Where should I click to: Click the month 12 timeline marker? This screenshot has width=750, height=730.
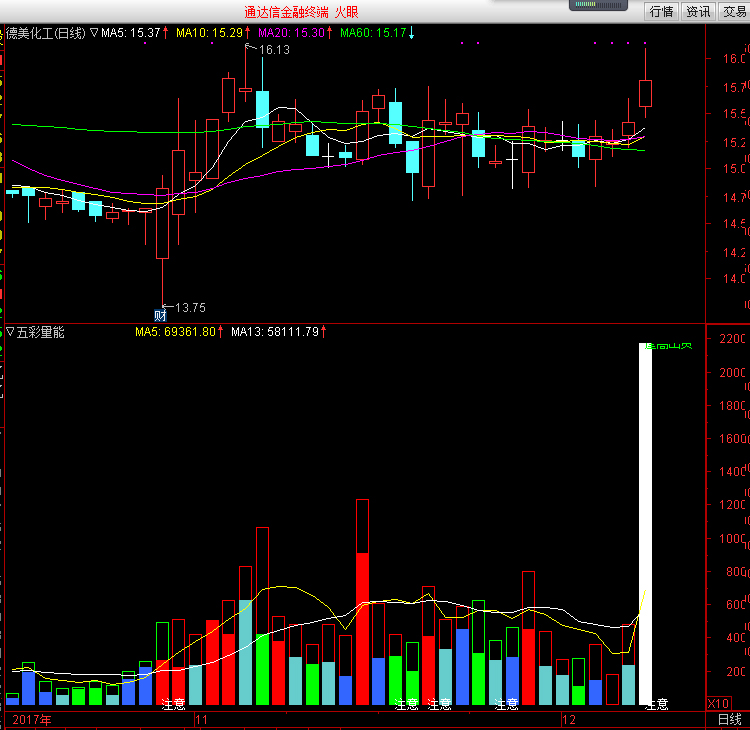[569, 719]
